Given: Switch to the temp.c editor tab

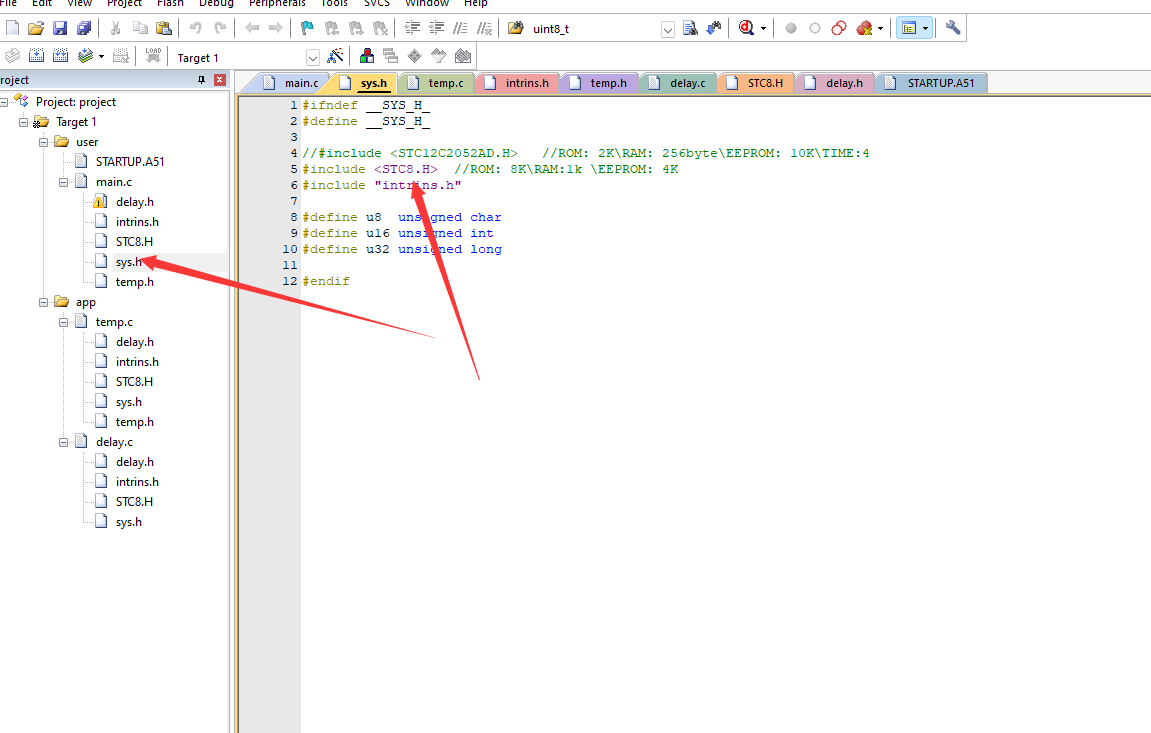Looking at the screenshot, I should pos(437,83).
